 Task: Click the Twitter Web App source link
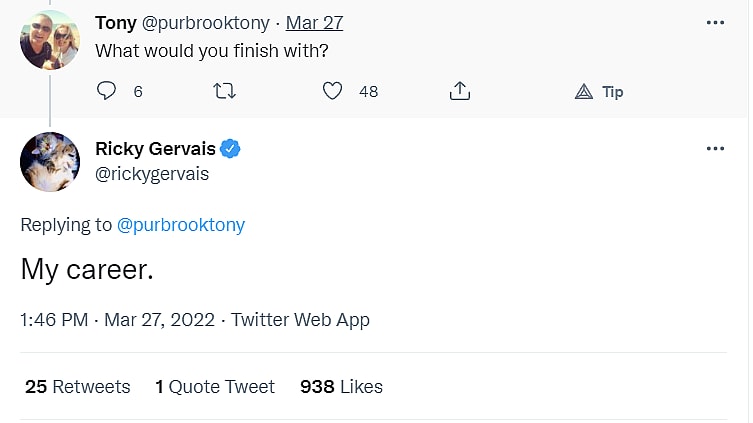(x=300, y=320)
